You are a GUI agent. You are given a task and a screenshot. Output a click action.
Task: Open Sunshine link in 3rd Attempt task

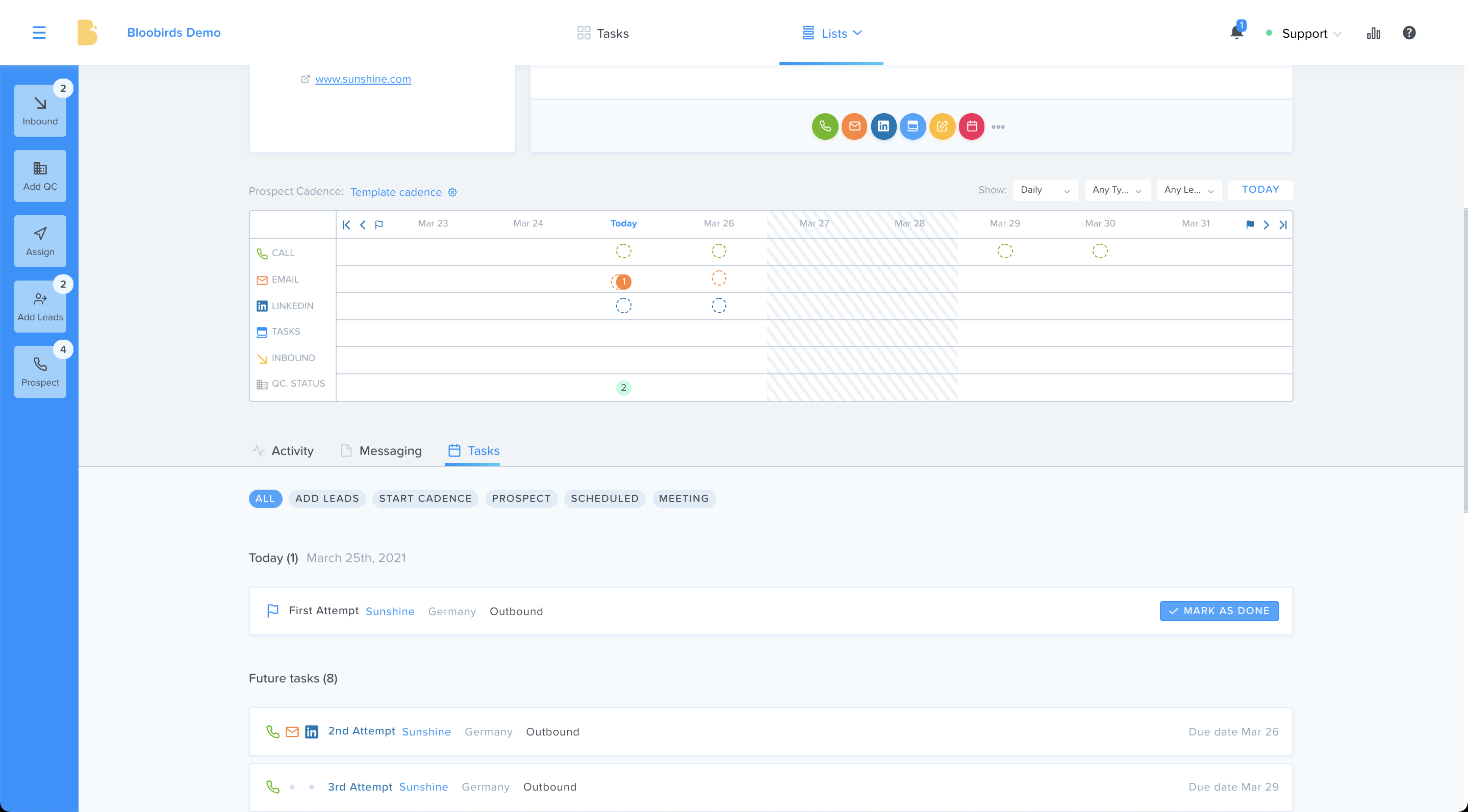point(423,787)
